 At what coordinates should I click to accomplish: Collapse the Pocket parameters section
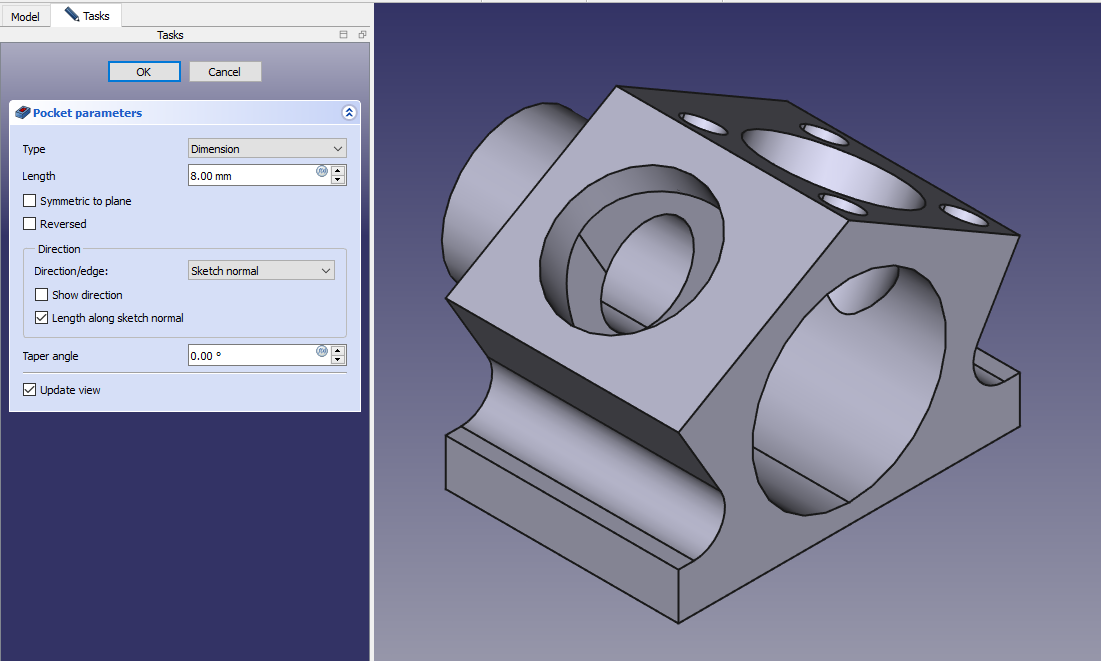pos(348,113)
